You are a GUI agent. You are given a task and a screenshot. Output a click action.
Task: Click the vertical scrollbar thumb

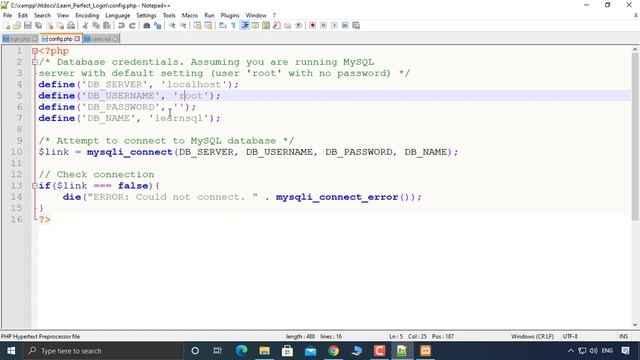[635, 137]
